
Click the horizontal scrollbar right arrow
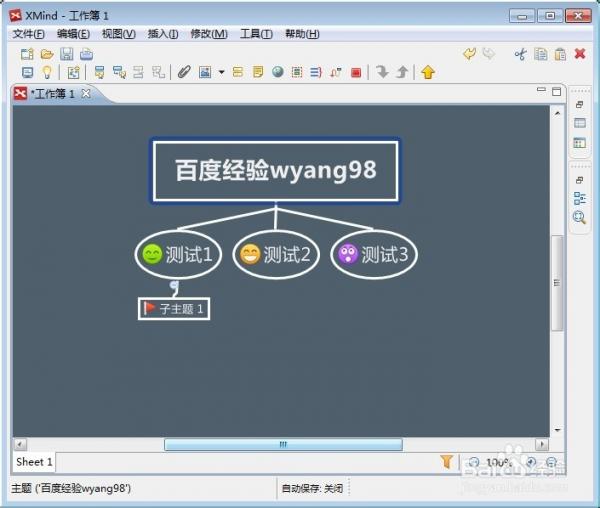coord(541,444)
